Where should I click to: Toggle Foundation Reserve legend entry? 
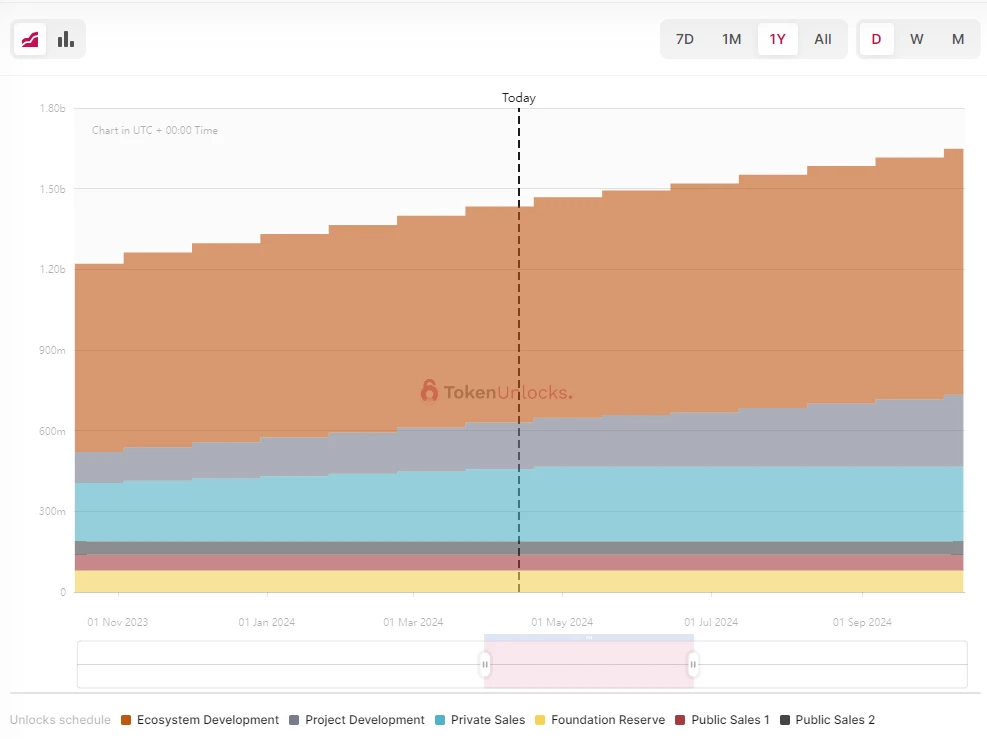tap(599, 720)
